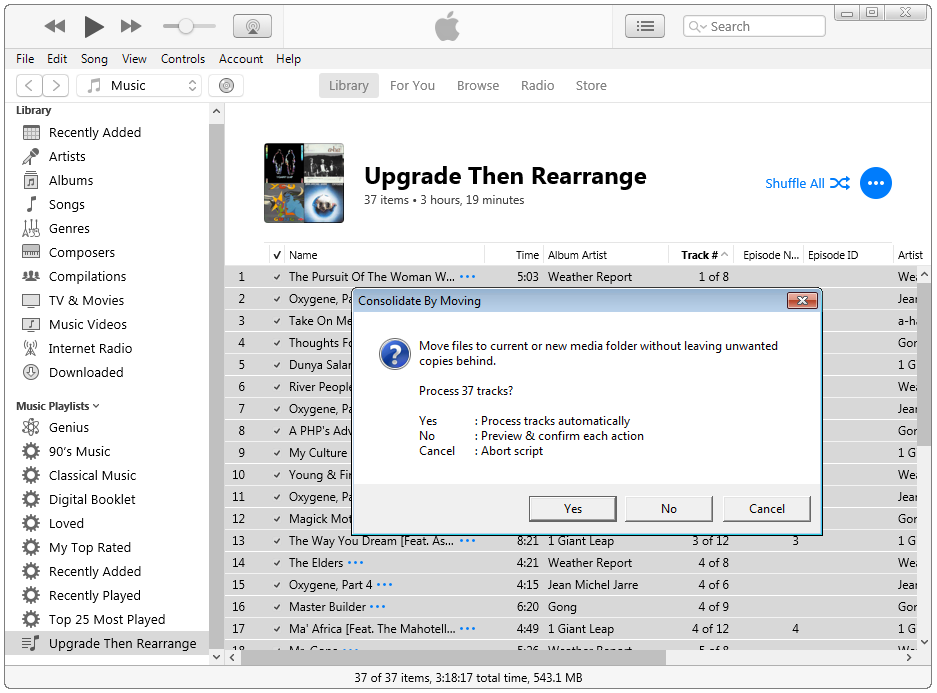This screenshot has width=937, height=693.
Task: Sort by the Track # column header
Action: (x=701, y=255)
